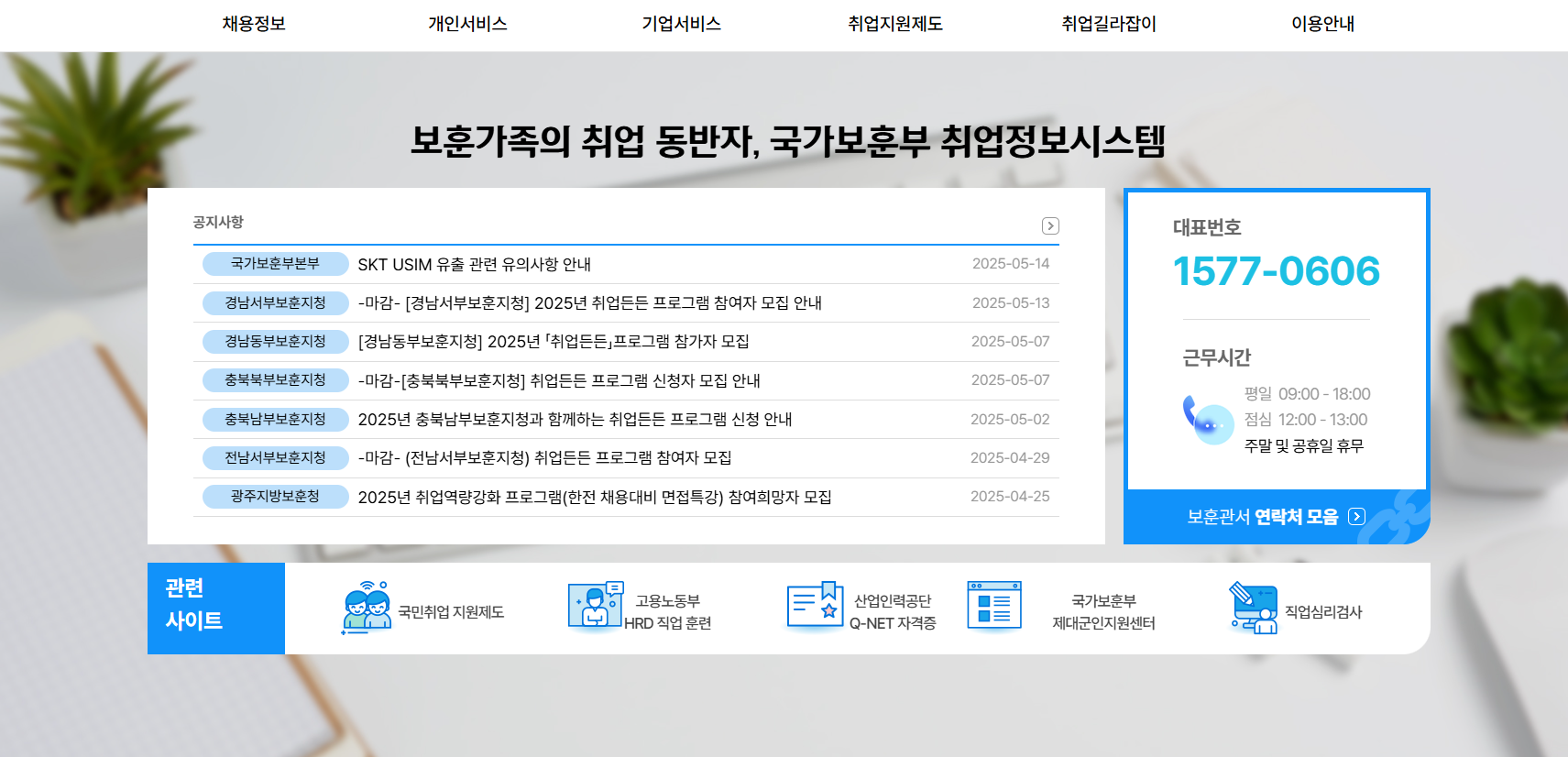The height and width of the screenshot is (757, 1568).
Task: Open 전남서부보훈지청 취업든든 프로그램 참여자 모집 notice
Action: tap(544, 457)
